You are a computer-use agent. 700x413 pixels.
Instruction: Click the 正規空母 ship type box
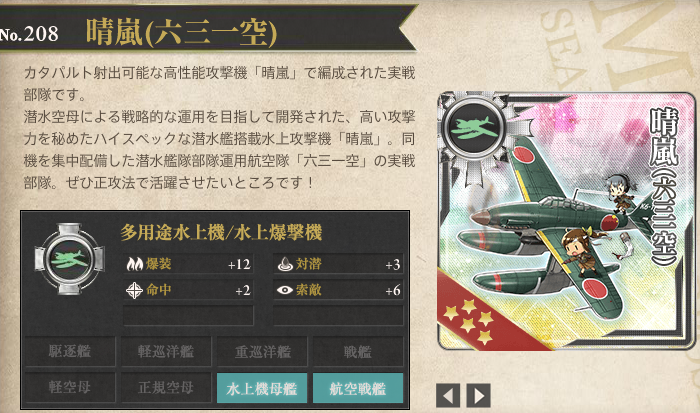click(x=166, y=388)
